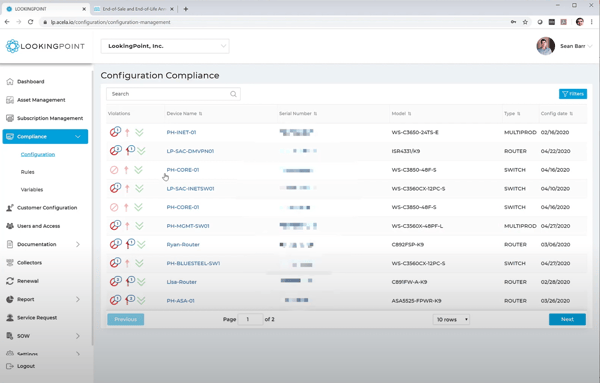This screenshot has width=600, height=383.
Task: Click red up arrow for PH-MGMT-SW01
Action: (x=127, y=226)
